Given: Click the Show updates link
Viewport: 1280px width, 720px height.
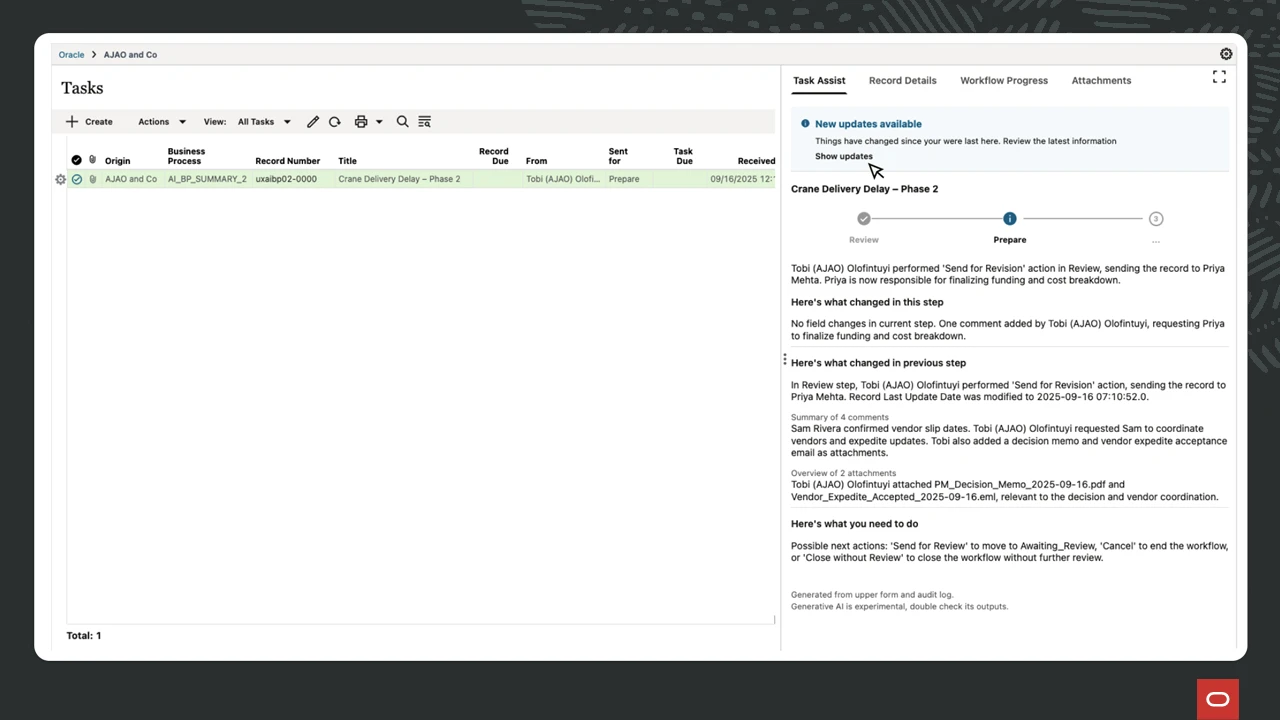Looking at the screenshot, I should point(843,156).
